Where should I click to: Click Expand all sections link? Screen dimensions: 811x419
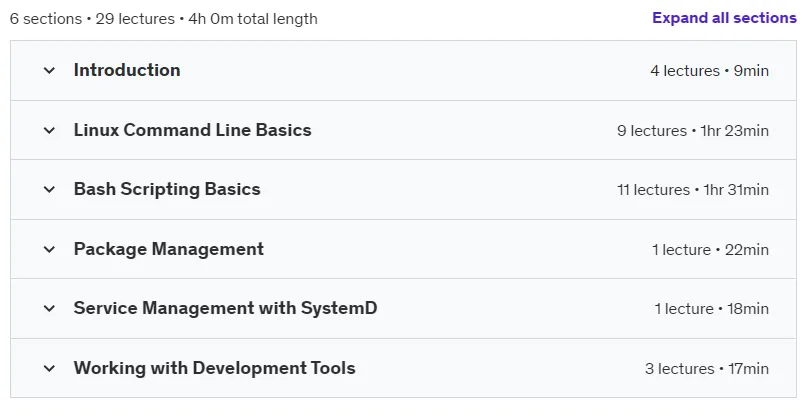pyautogui.click(x=724, y=18)
